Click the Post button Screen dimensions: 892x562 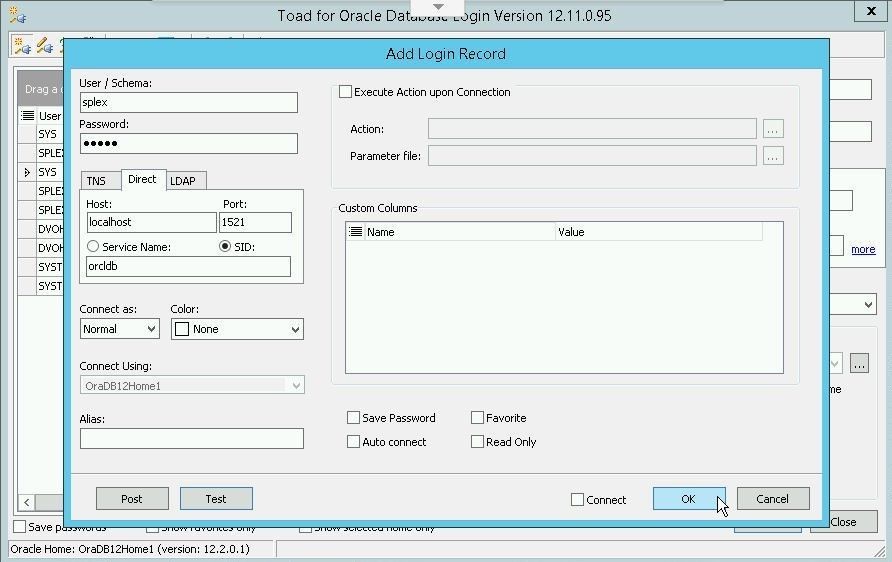132,499
